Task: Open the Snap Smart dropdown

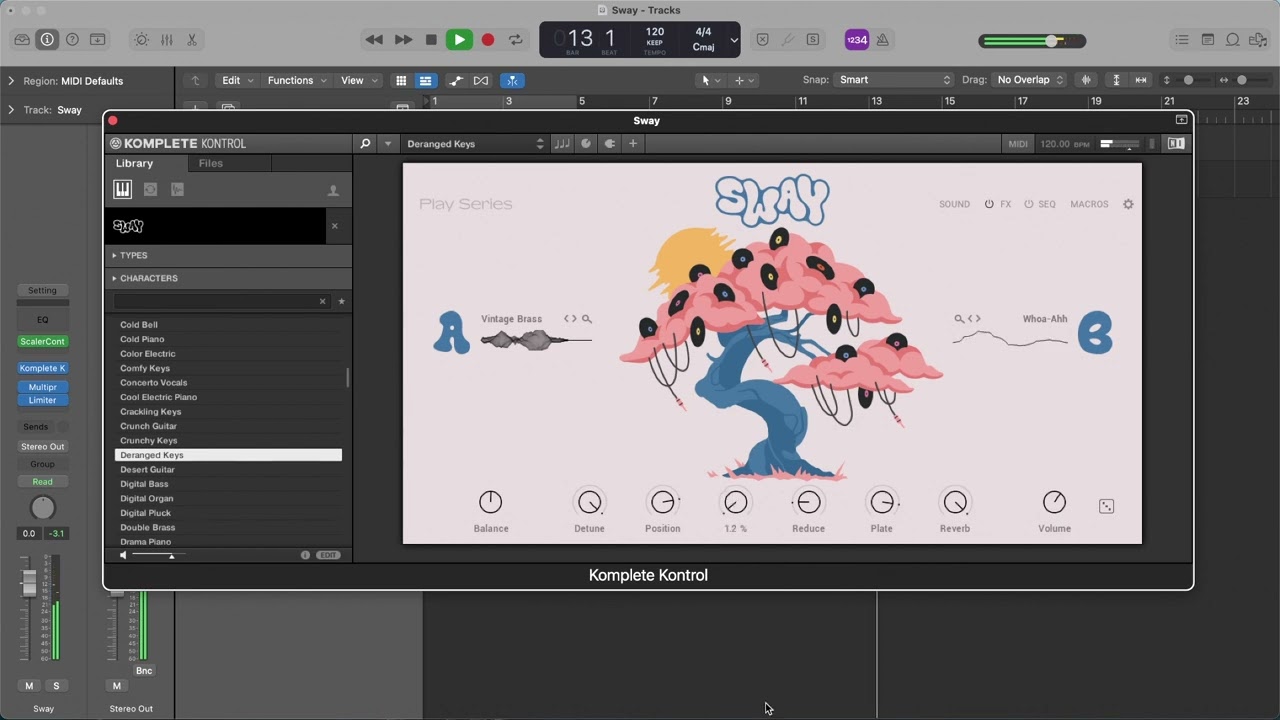Action: (895, 80)
